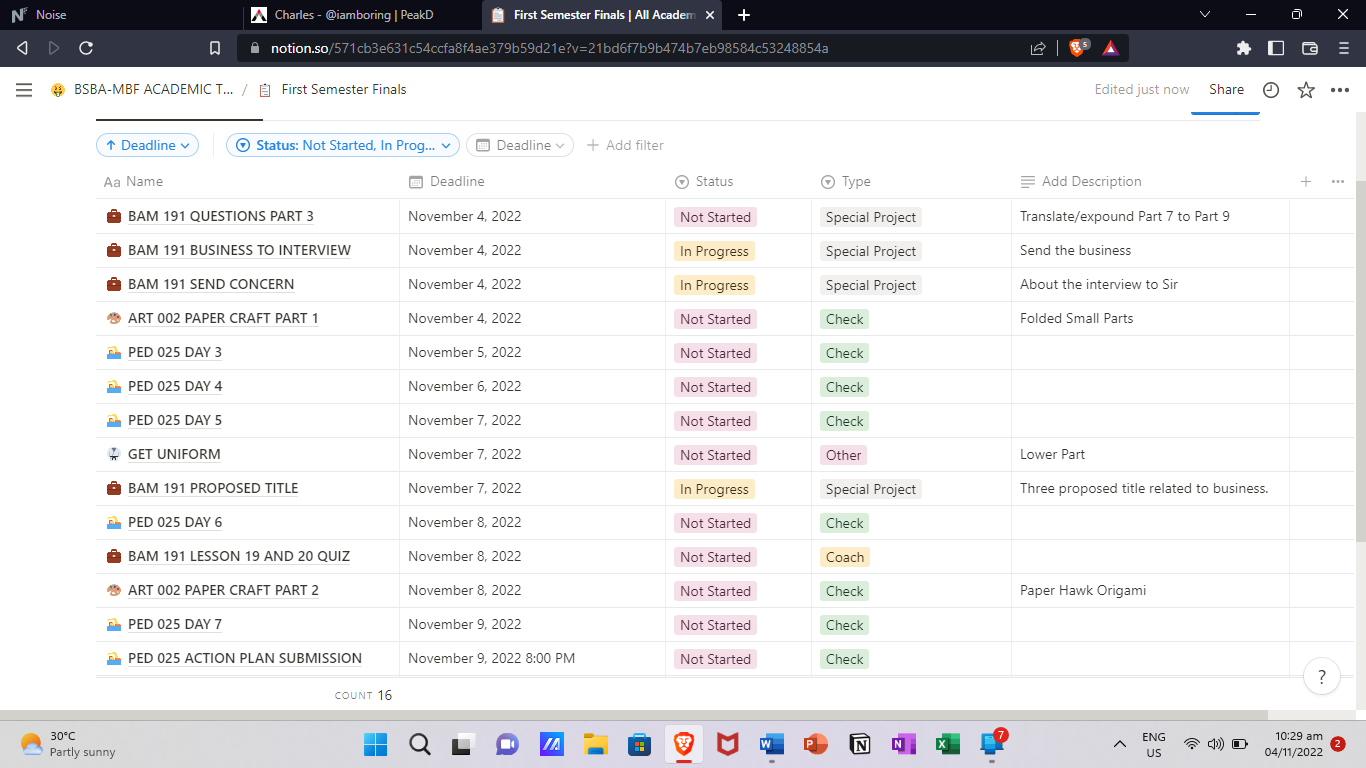Open the Notion sidebar hamburger menu

point(24,90)
